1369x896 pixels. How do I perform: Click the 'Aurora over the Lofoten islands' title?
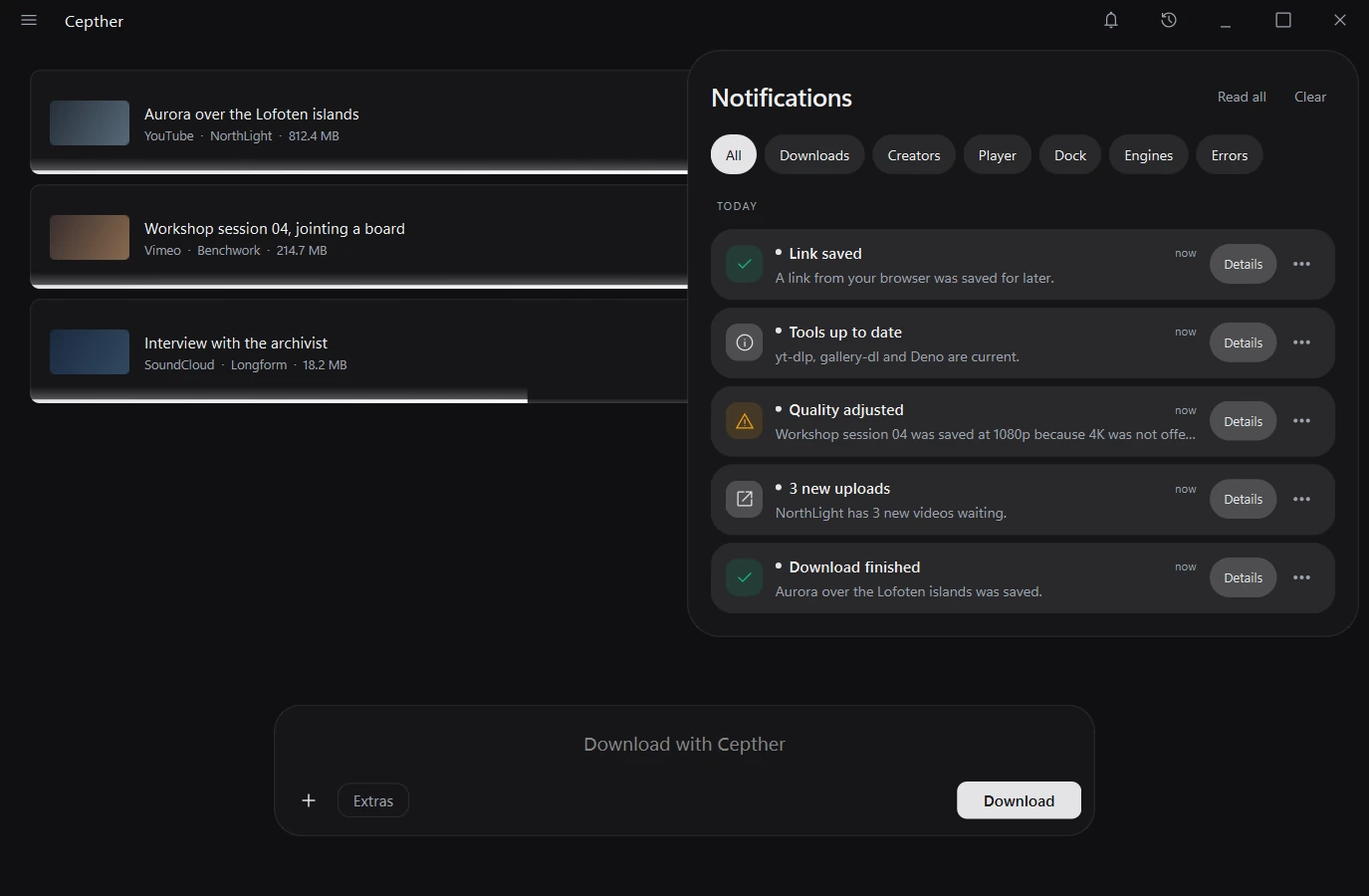coord(252,114)
